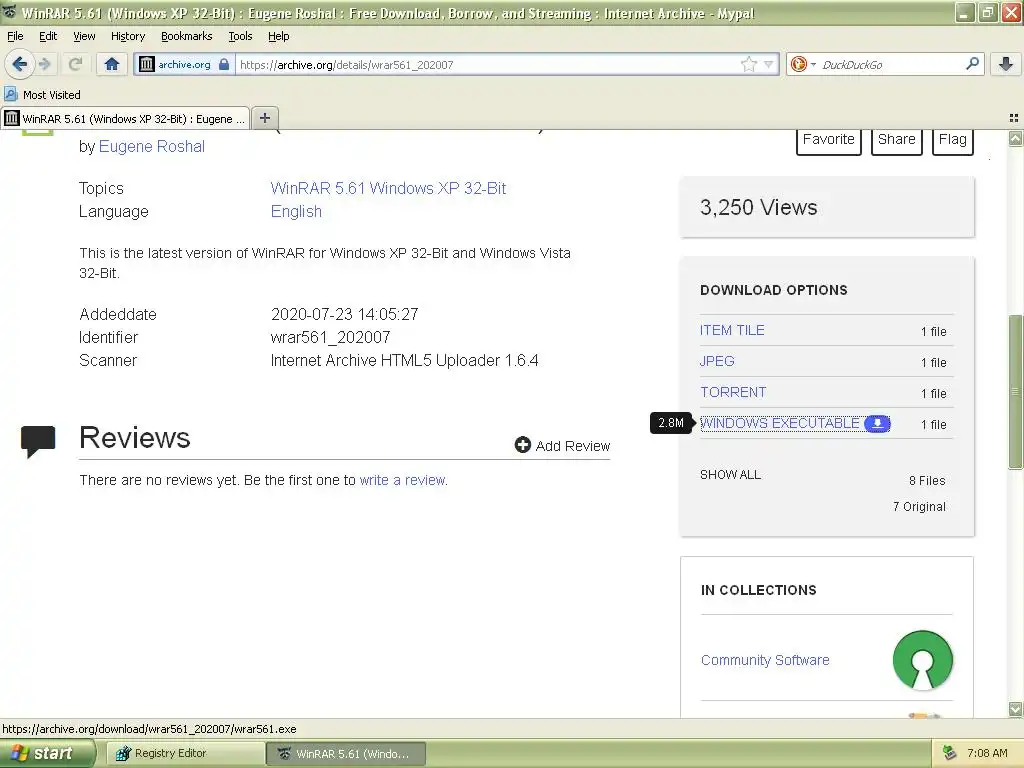The image size is (1024, 768).
Task: Click the 7 Original text
Action: click(919, 507)
